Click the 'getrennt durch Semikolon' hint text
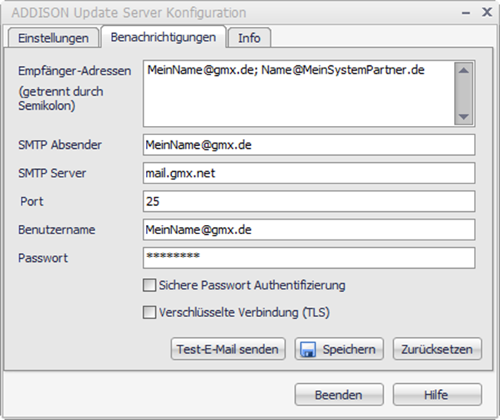The width and height of the screenshot is (500, 420). (x=61, y=99)
